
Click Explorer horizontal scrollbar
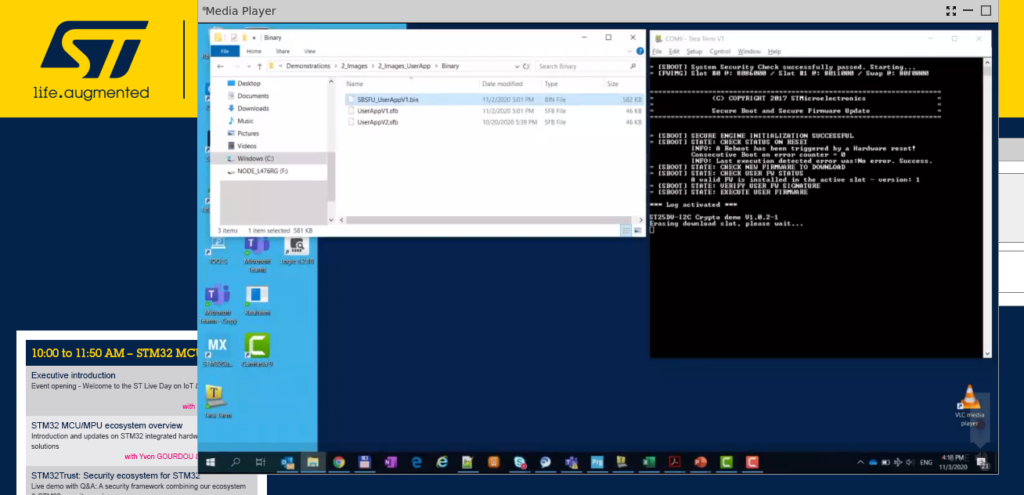(x=487, y=220)
